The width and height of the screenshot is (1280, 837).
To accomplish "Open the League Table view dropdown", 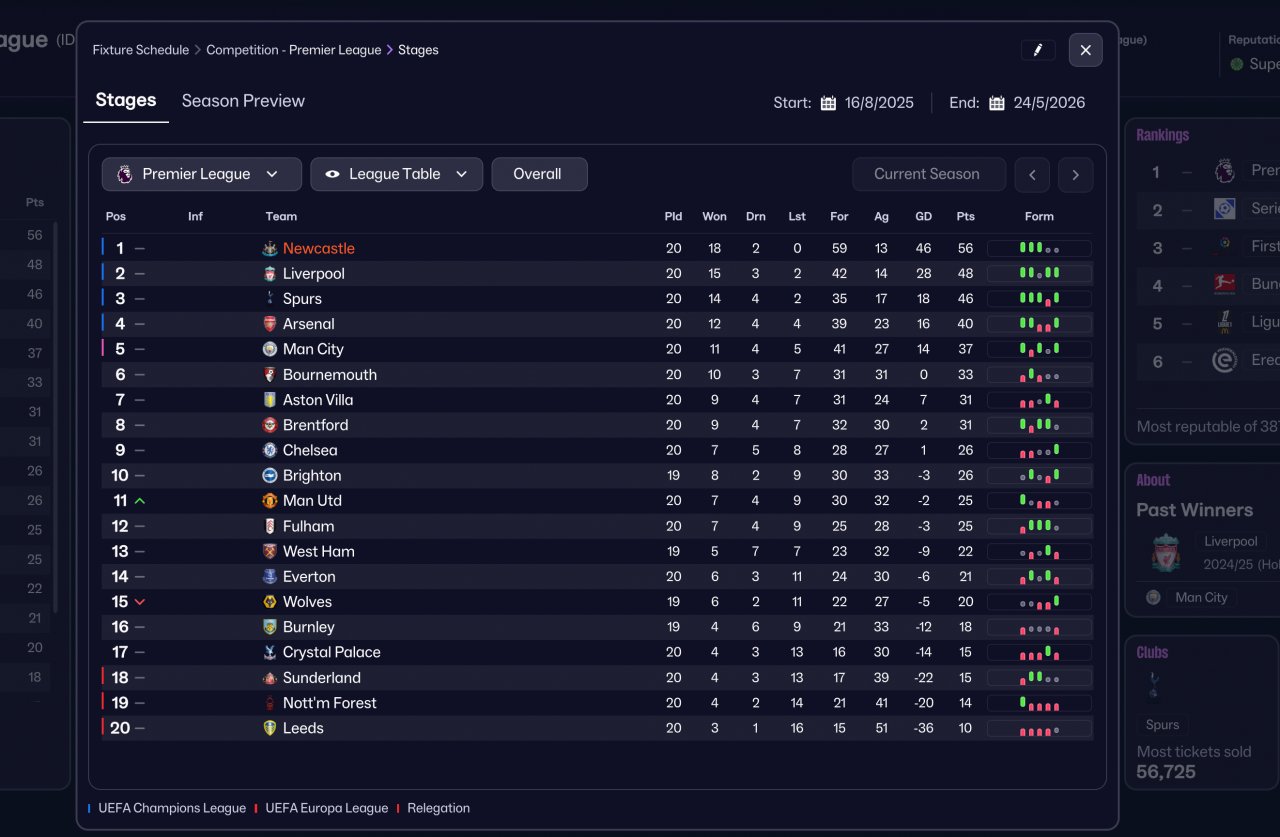I will (x=396, y=174).
